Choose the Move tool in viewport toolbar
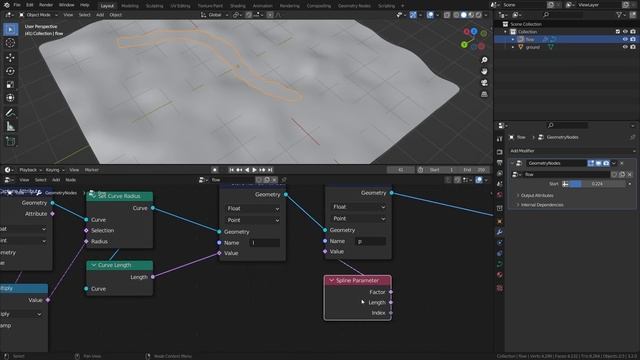 10,58
